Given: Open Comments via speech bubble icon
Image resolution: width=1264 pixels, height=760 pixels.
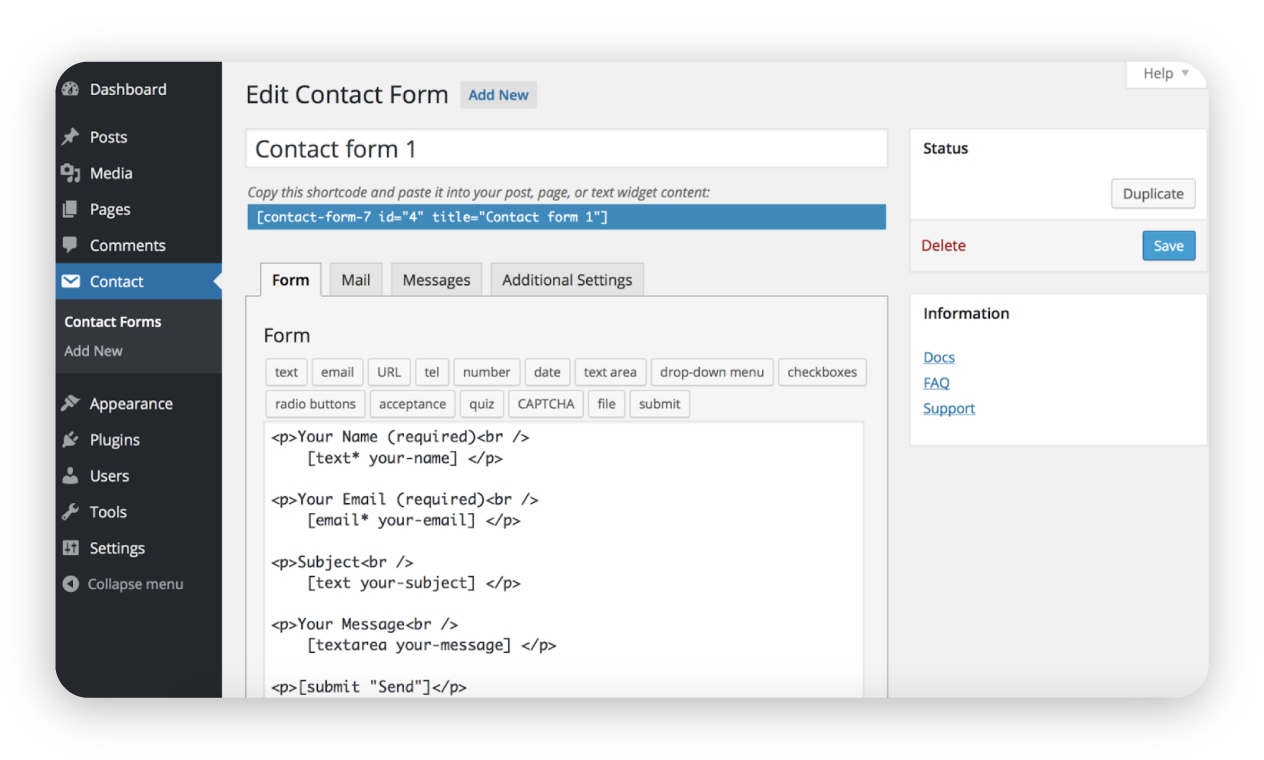Looking at the screenshot, I should [70, 245].
